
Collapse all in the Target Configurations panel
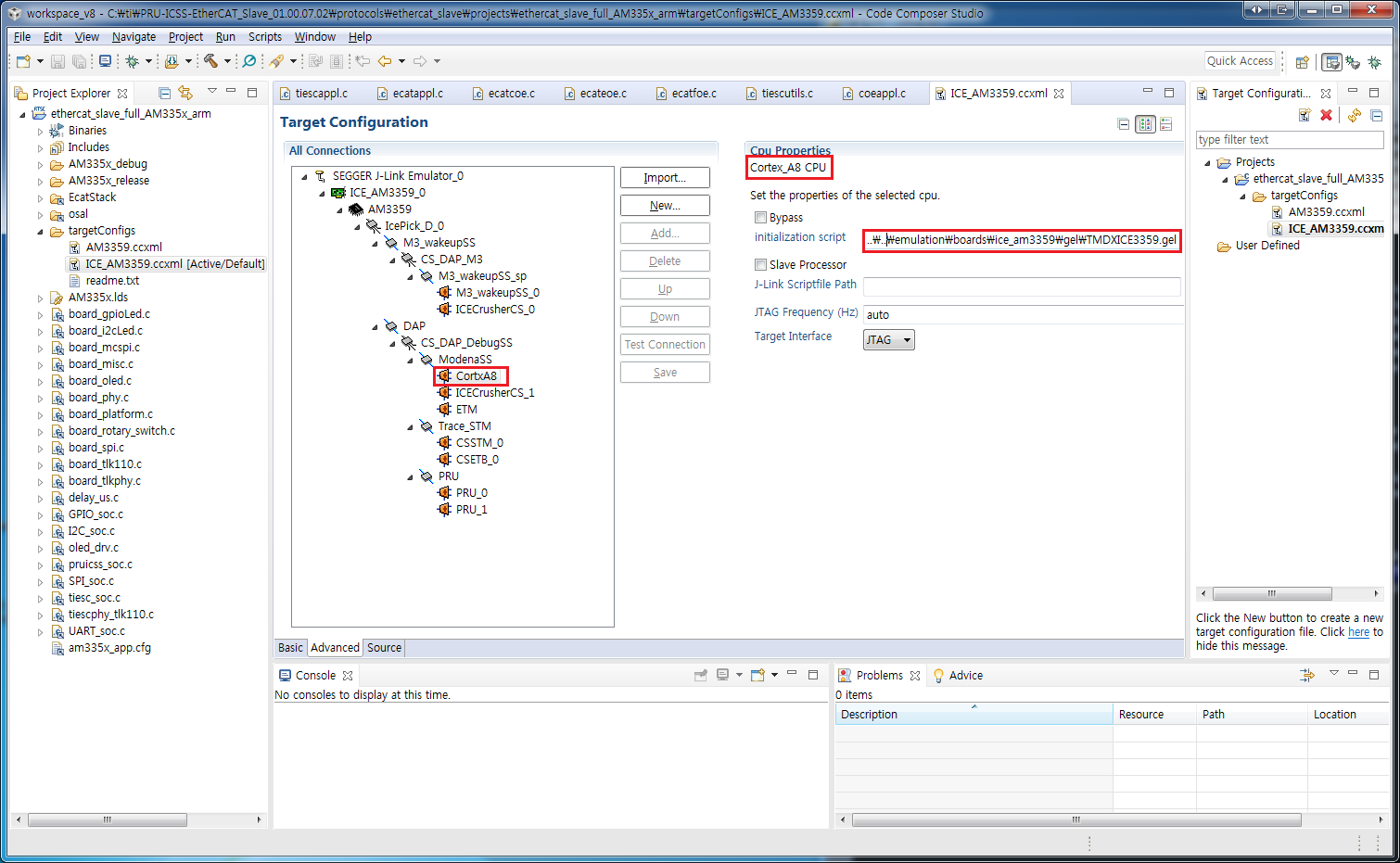(1376, 116)
